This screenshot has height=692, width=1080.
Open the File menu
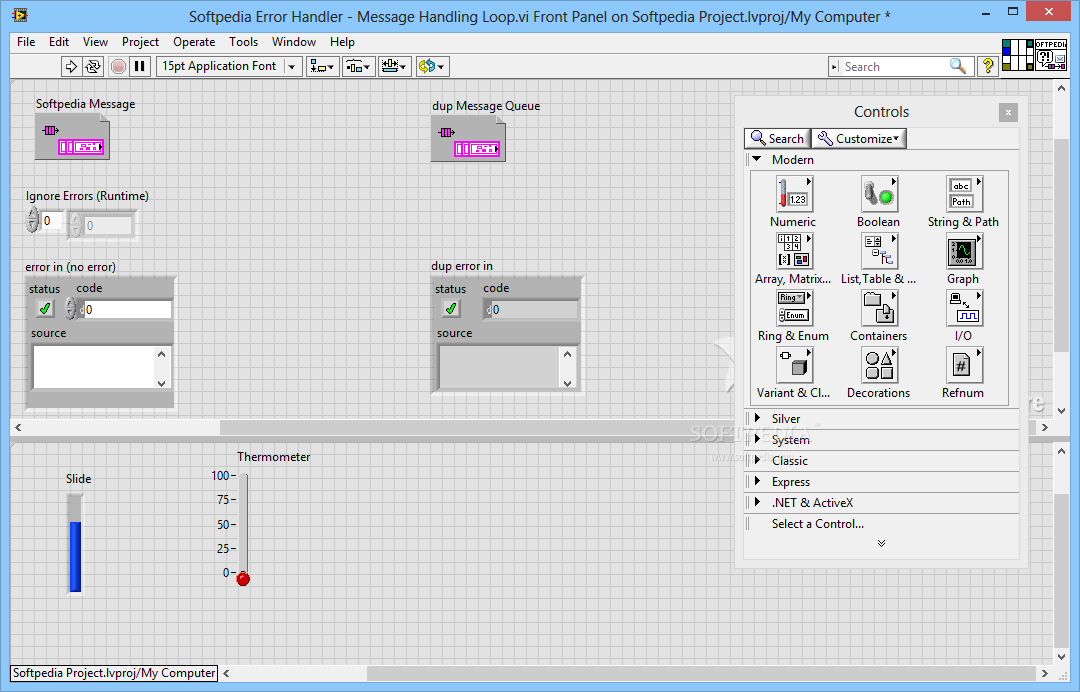[x=26, y=42]
